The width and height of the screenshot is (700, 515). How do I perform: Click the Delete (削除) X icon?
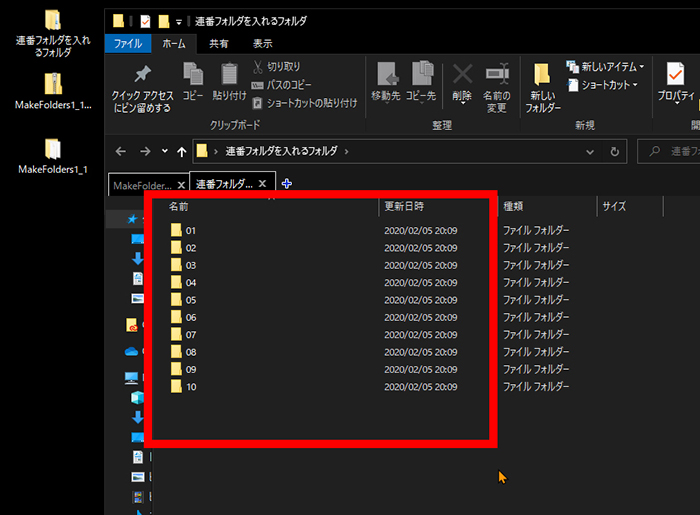click(461, 75)
